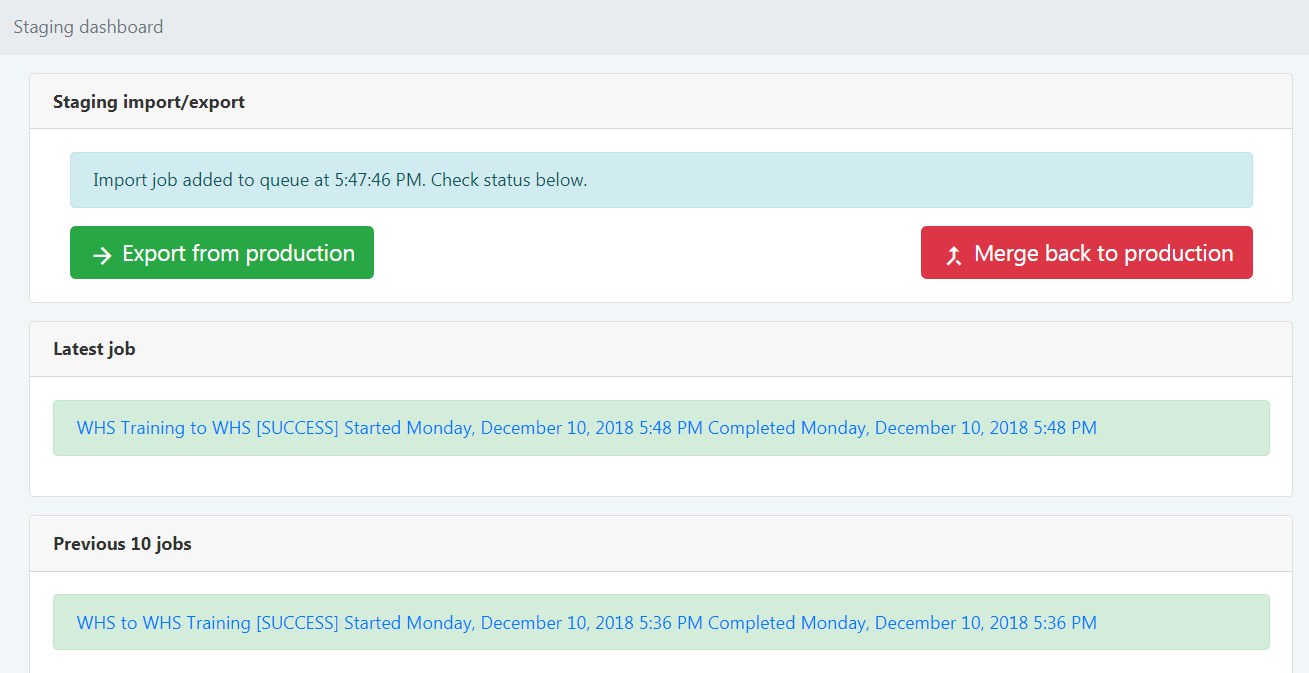Screen dimensions: 1309x673
Task: Click the Started 5:36 PM text in previous job
Action: [523, 623]
